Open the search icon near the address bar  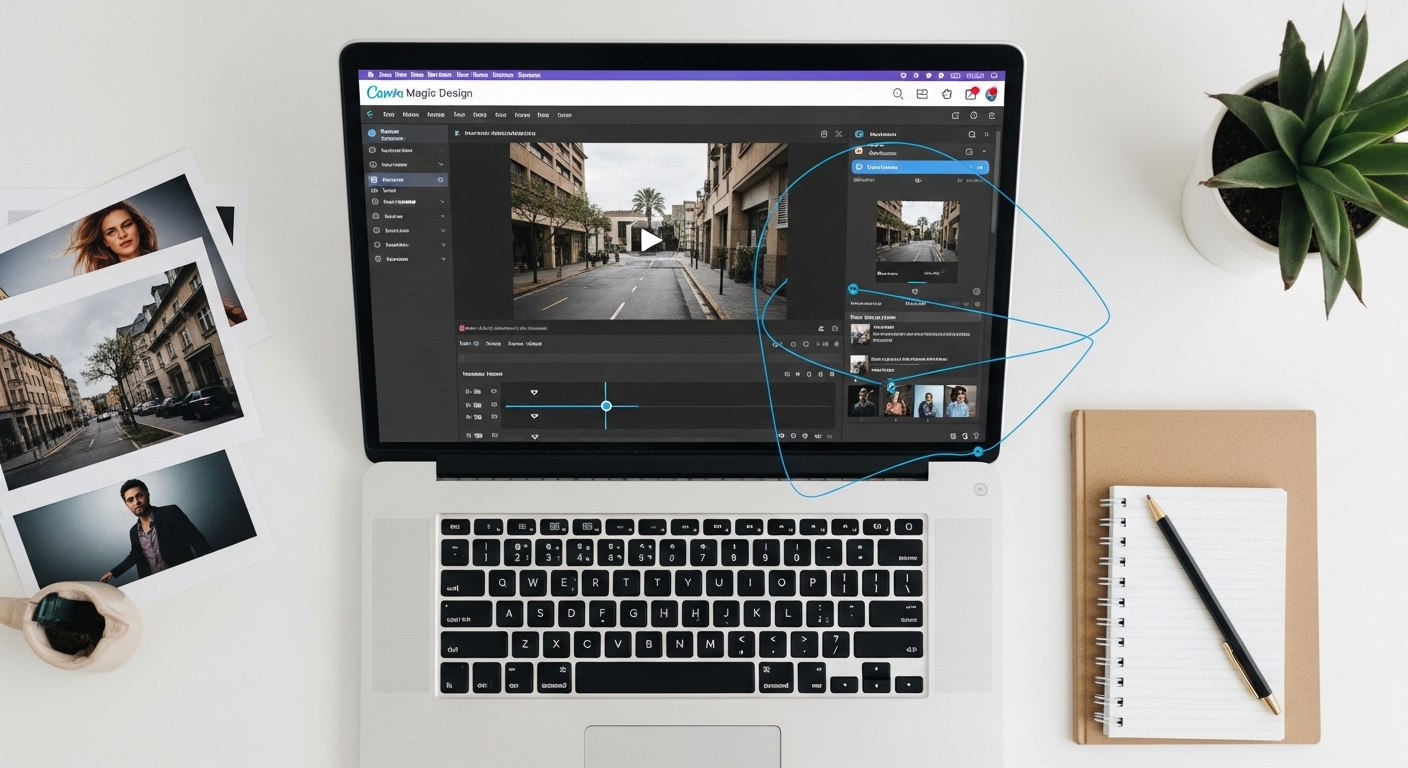898,93
